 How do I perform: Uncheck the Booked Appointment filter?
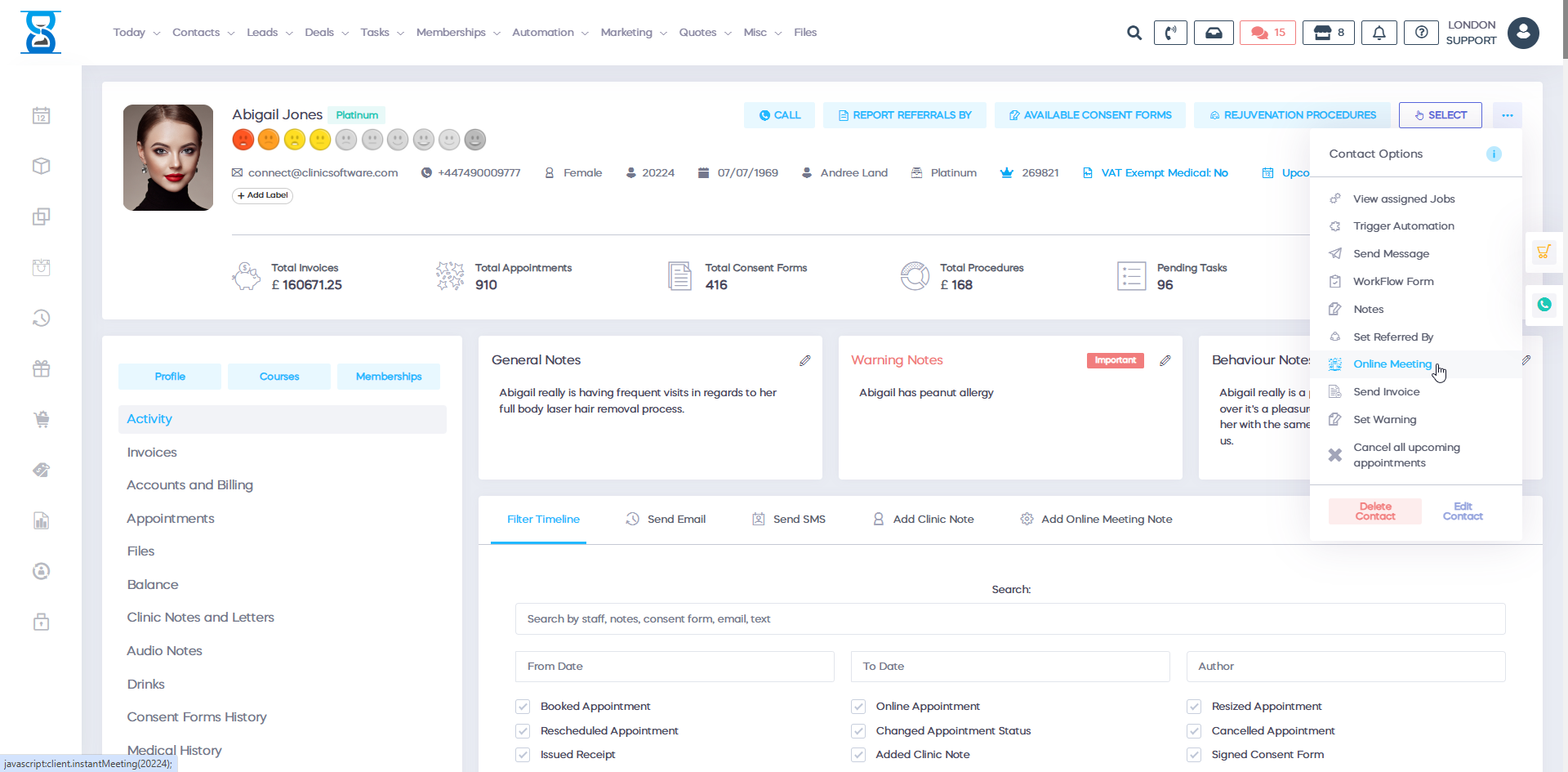523,707
